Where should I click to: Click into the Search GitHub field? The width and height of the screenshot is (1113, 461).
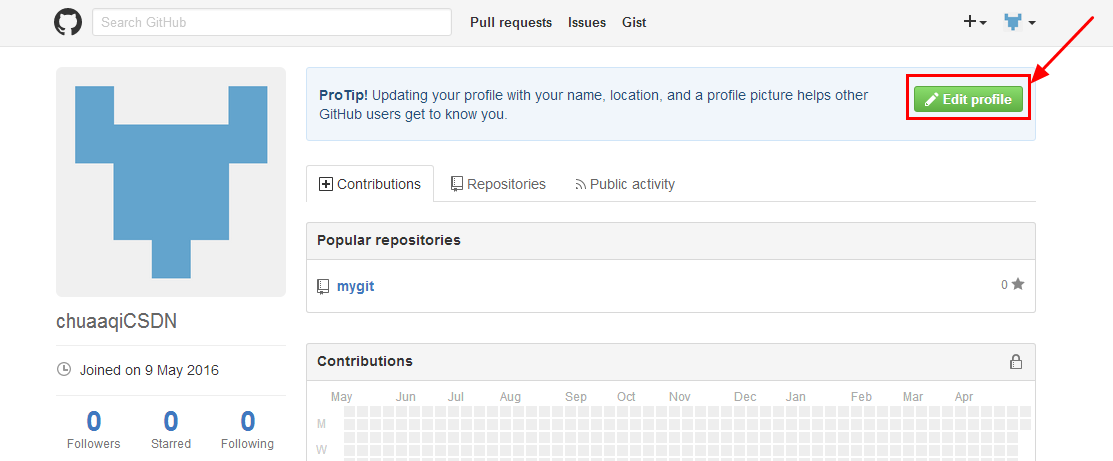click(271, 22)
